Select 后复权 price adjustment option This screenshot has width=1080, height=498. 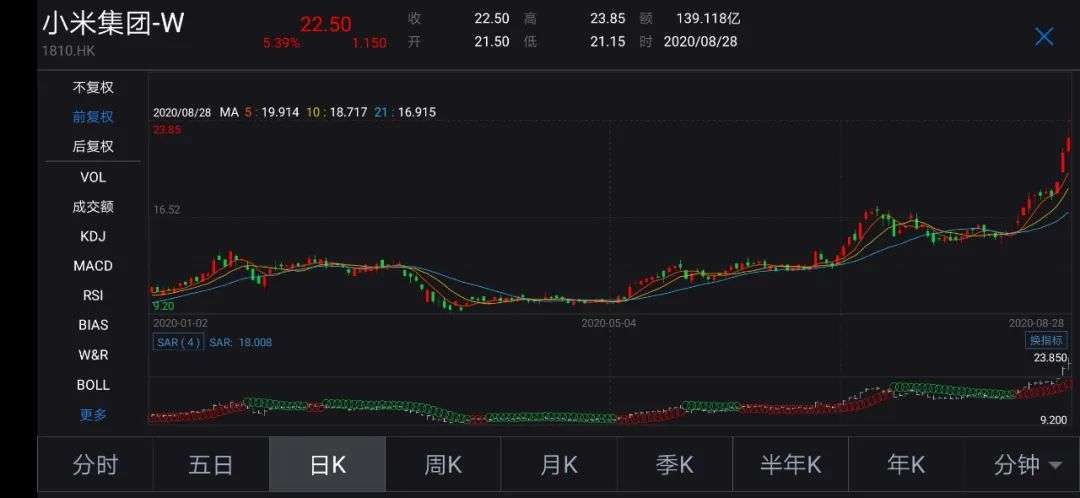click(x=93, y=146)
